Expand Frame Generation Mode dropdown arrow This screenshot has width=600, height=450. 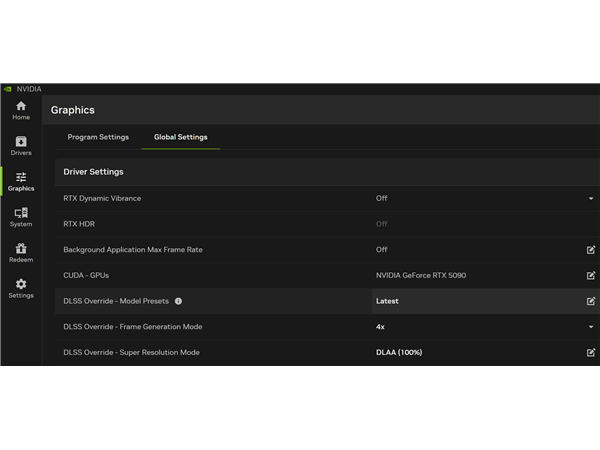591,327
